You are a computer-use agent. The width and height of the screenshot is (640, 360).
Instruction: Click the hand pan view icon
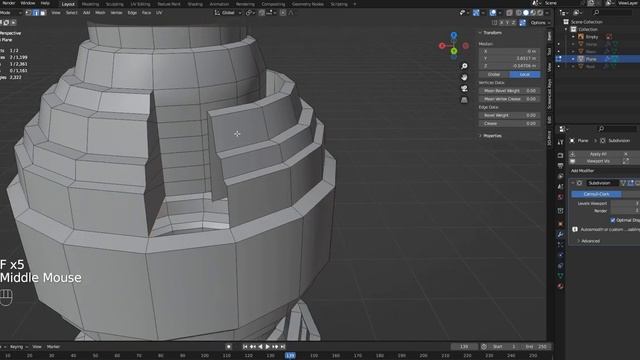coord(464,78)
